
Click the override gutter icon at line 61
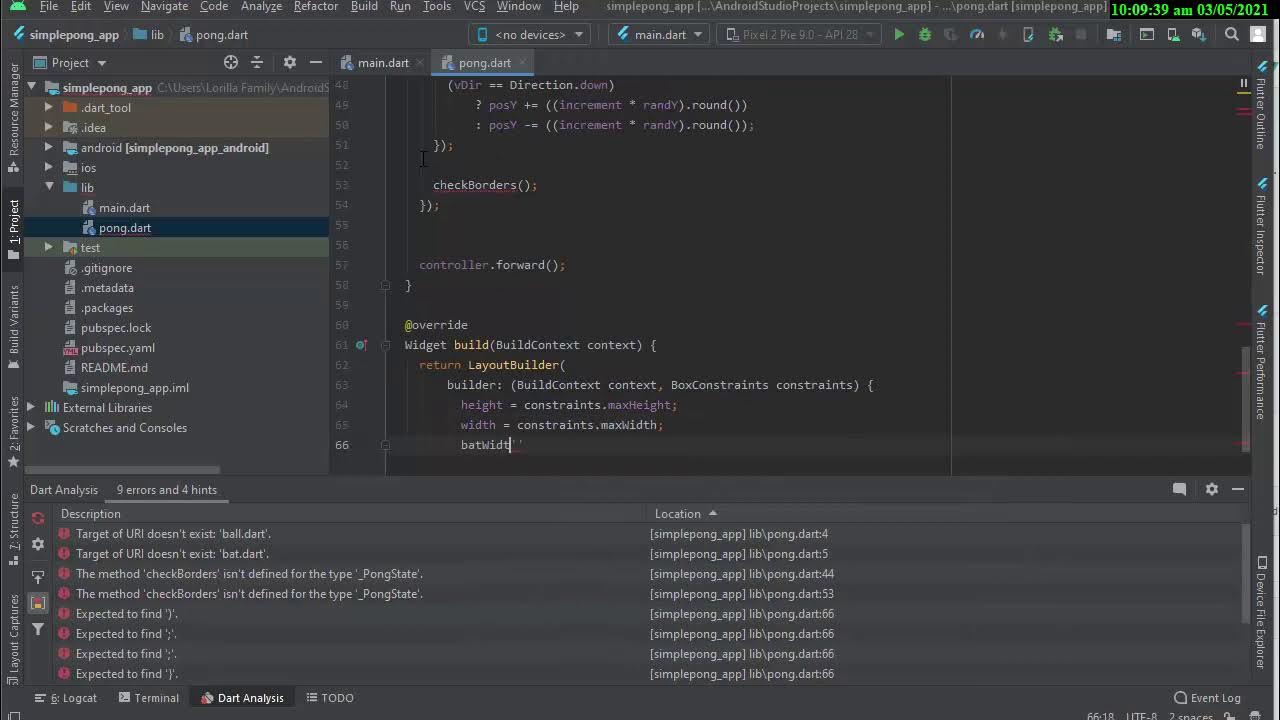pyautogui.click(x=361, y=345)
